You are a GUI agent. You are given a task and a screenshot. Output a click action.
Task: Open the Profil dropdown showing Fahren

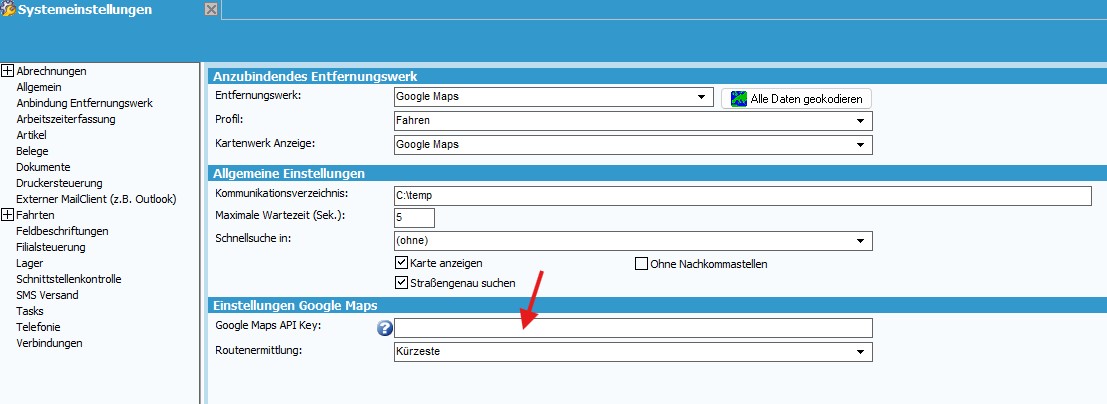click(x=861, y=121)
